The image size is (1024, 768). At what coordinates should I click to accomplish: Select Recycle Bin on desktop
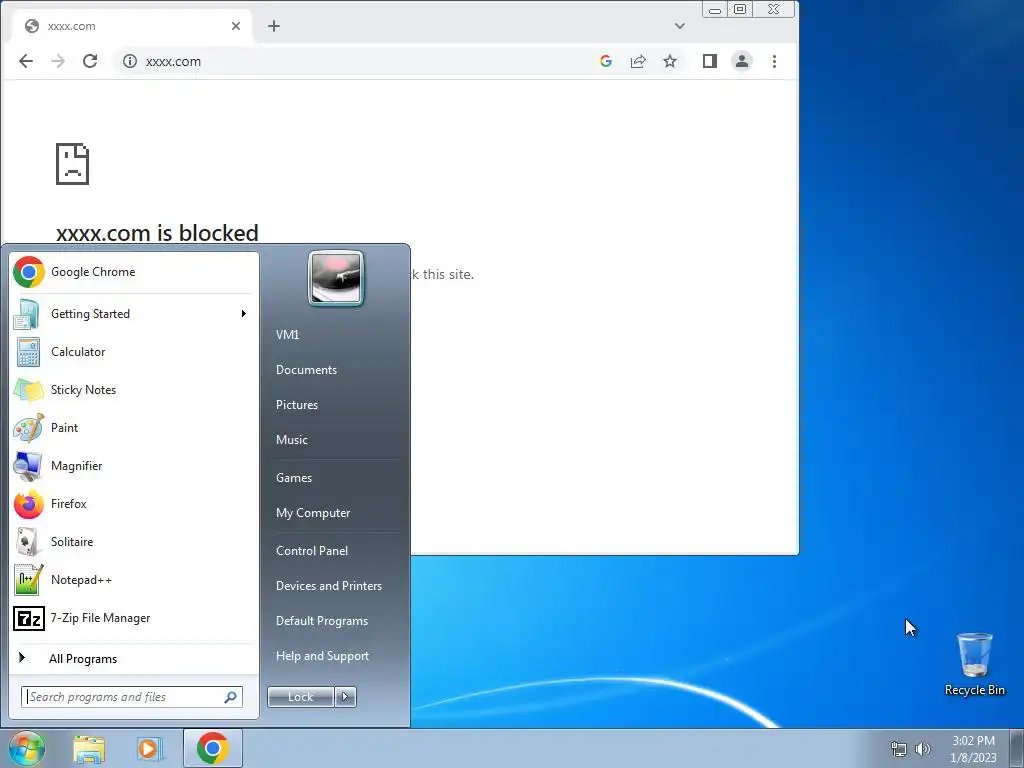[x=974, y=664]
